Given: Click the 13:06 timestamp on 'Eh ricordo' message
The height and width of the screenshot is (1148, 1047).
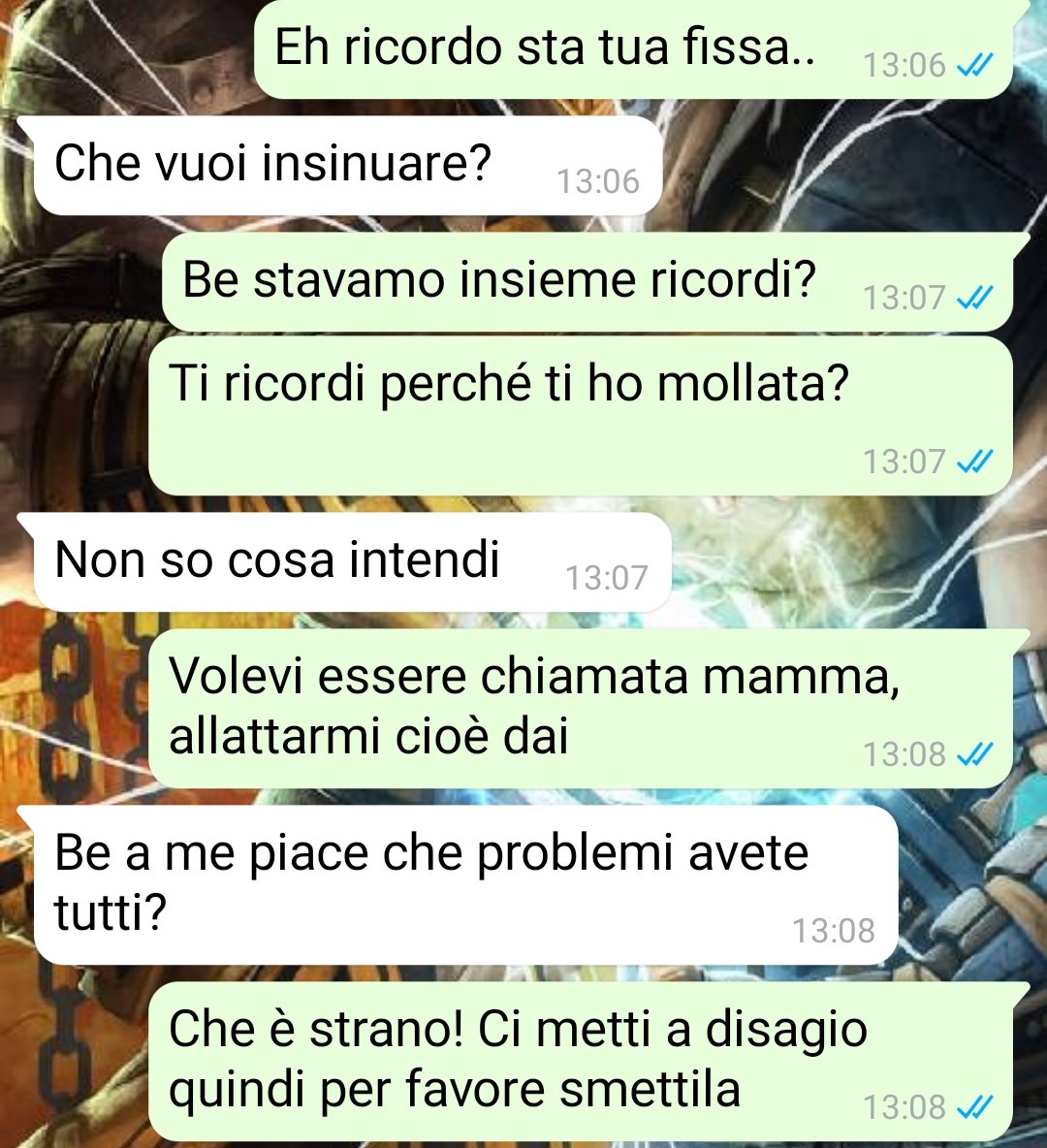Looking at the screenshot, I should coord(904,66).
